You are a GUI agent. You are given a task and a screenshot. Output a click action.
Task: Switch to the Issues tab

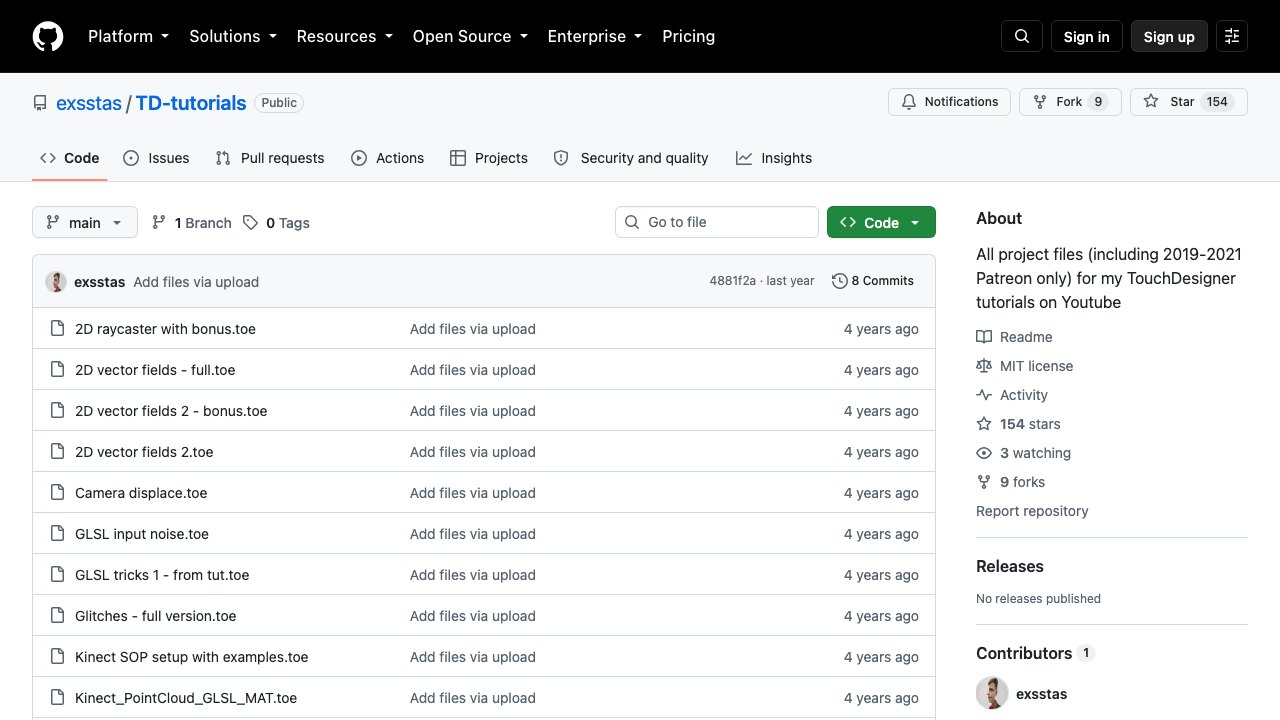point(156,158)
